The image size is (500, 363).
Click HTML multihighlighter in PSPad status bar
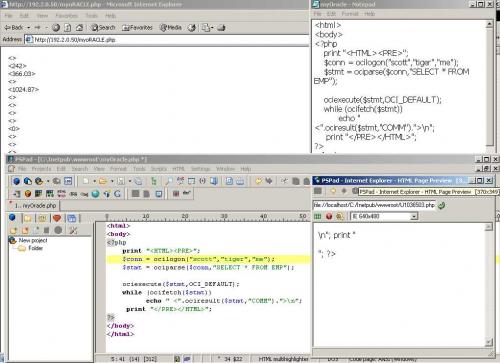click(x=283, y=359)
